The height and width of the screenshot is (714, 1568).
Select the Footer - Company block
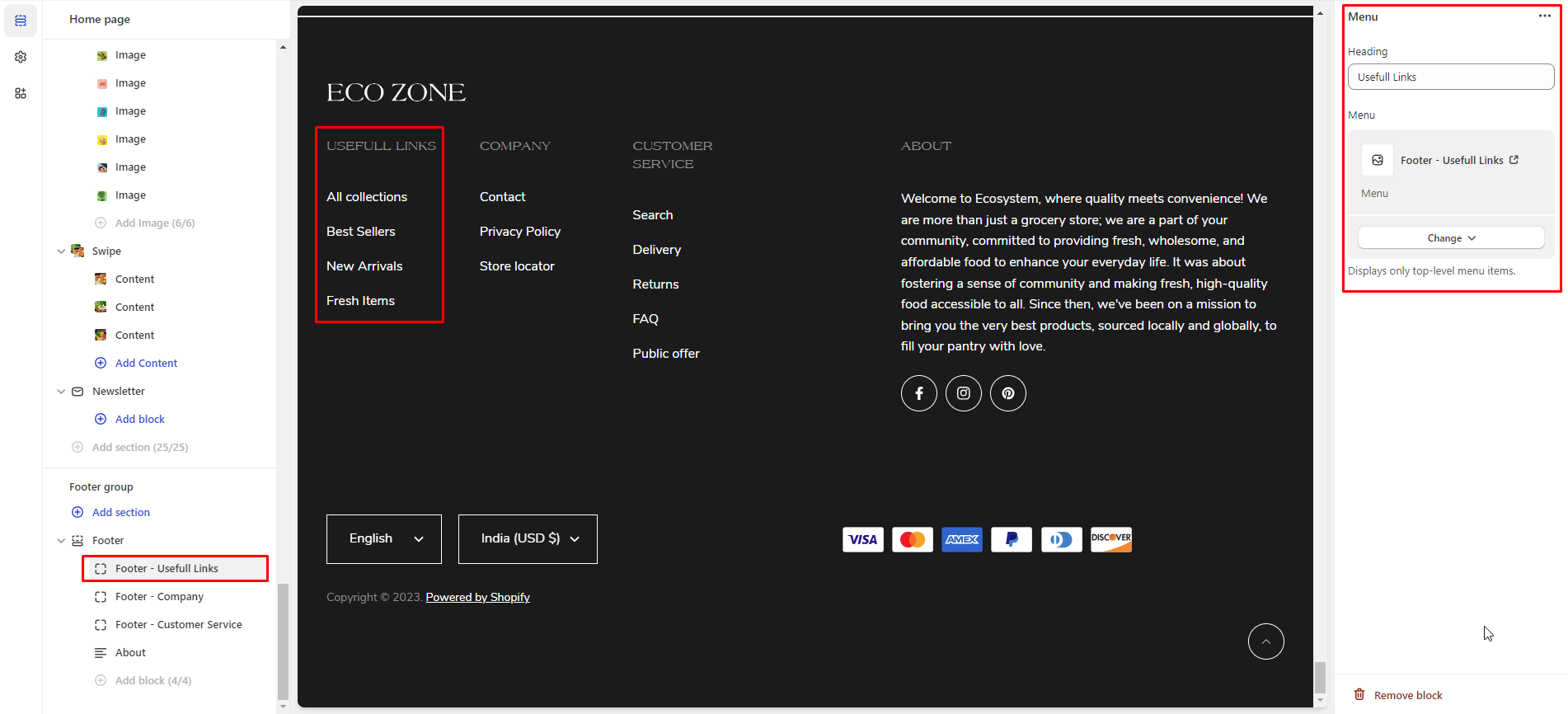(x=159, y=597)
